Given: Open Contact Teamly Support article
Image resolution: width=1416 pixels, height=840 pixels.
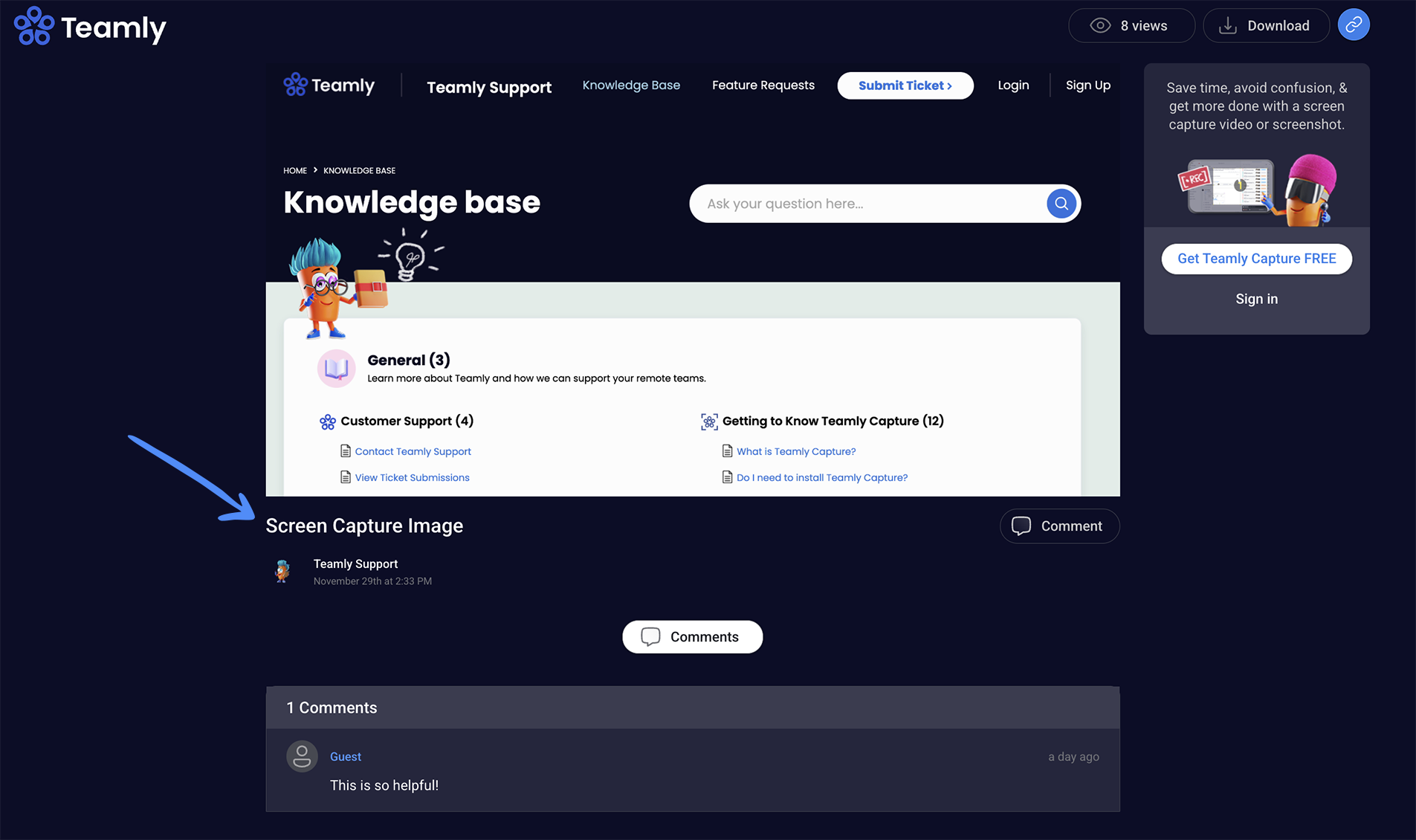Looking at the screenshot, I should (x=413, y=451).
